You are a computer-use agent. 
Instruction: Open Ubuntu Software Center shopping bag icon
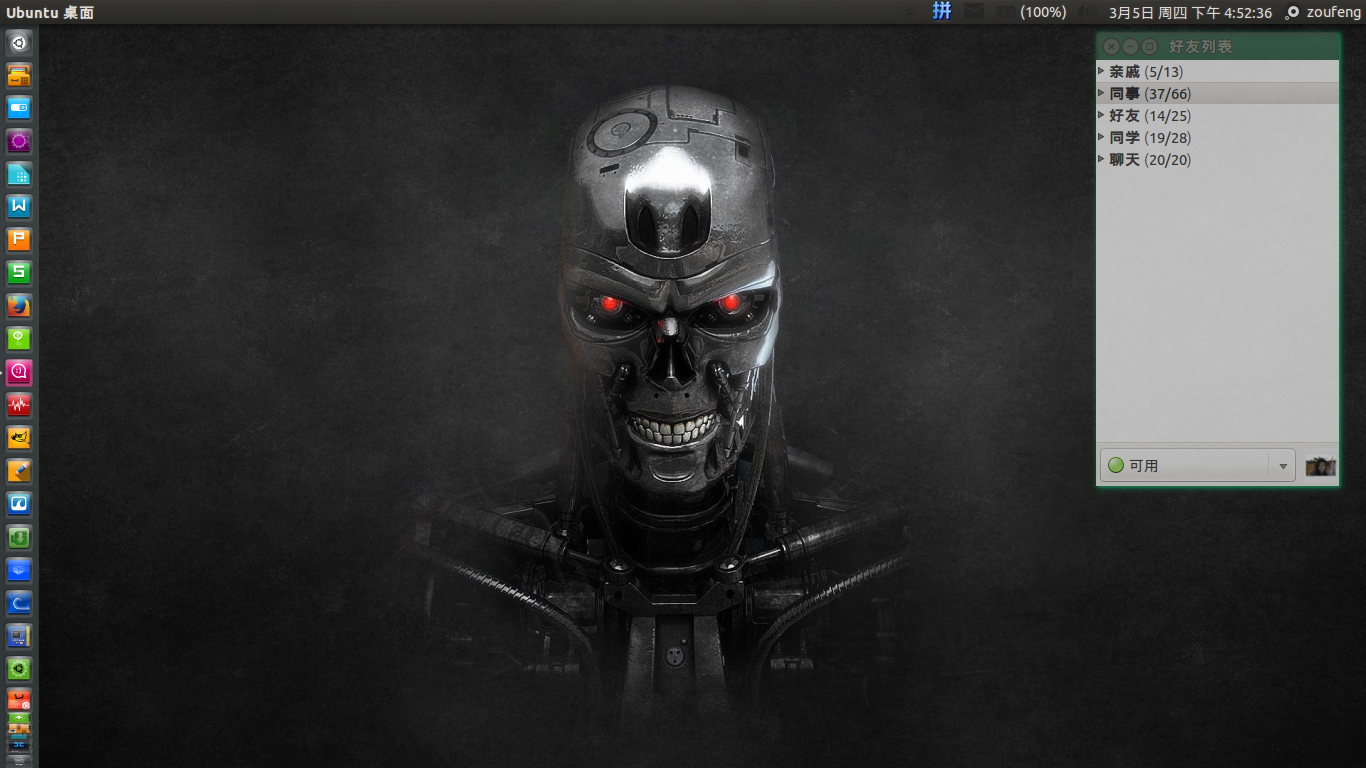20,700
